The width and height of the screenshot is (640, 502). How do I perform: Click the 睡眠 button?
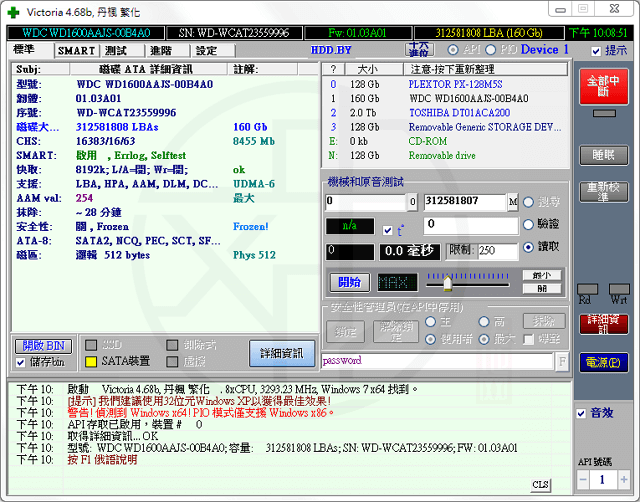coord(604,155)
